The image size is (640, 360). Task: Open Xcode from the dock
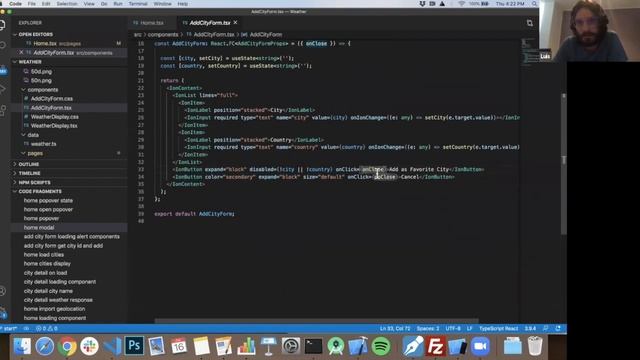358,347
